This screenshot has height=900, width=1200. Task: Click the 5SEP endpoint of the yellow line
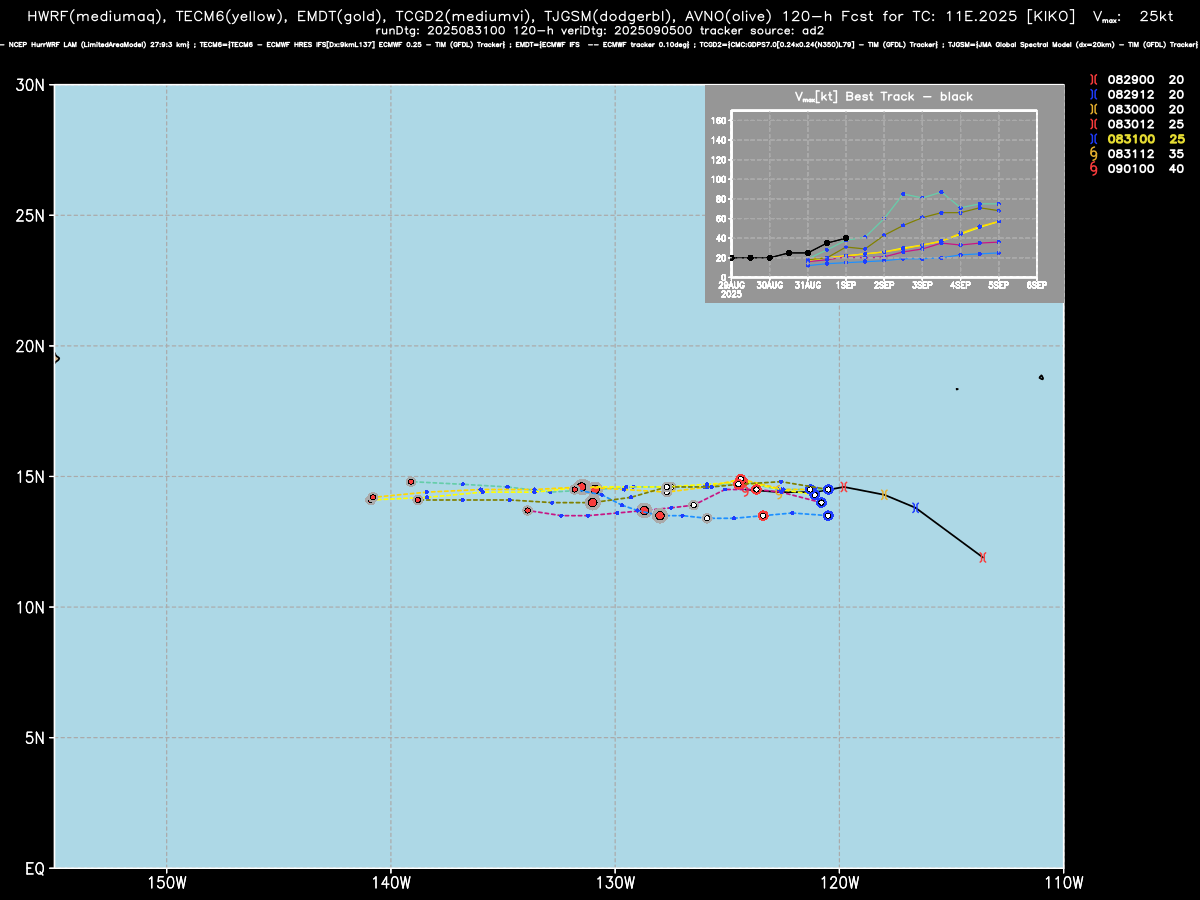pyautogui.click(x=999, y=221)
